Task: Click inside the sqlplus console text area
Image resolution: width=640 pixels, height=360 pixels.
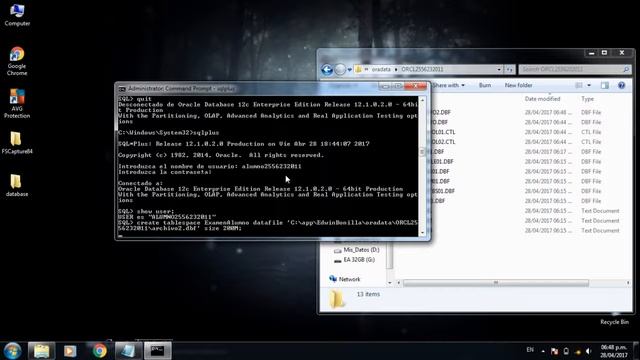Action: pyautogui.click(x=268, y=166)
